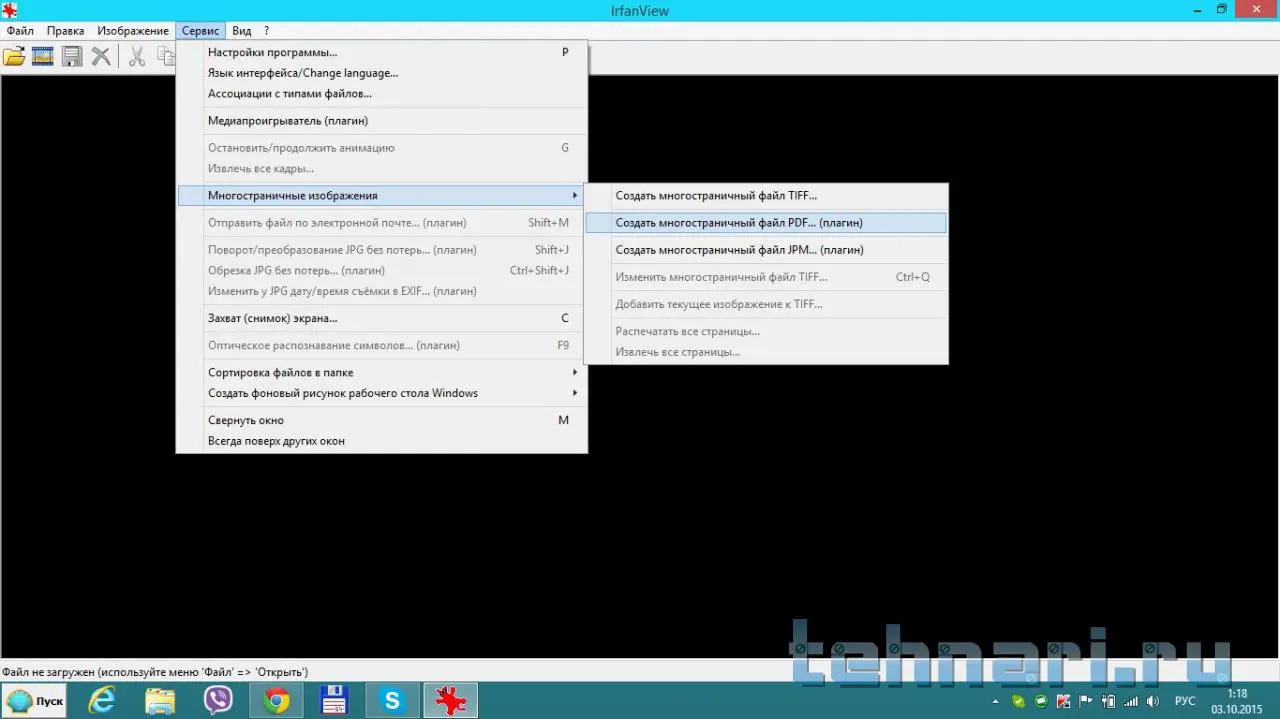Expand Многостраничные изображения submenu
Image resolution: width=1280 pixels, height=719 pixels.
382,195
